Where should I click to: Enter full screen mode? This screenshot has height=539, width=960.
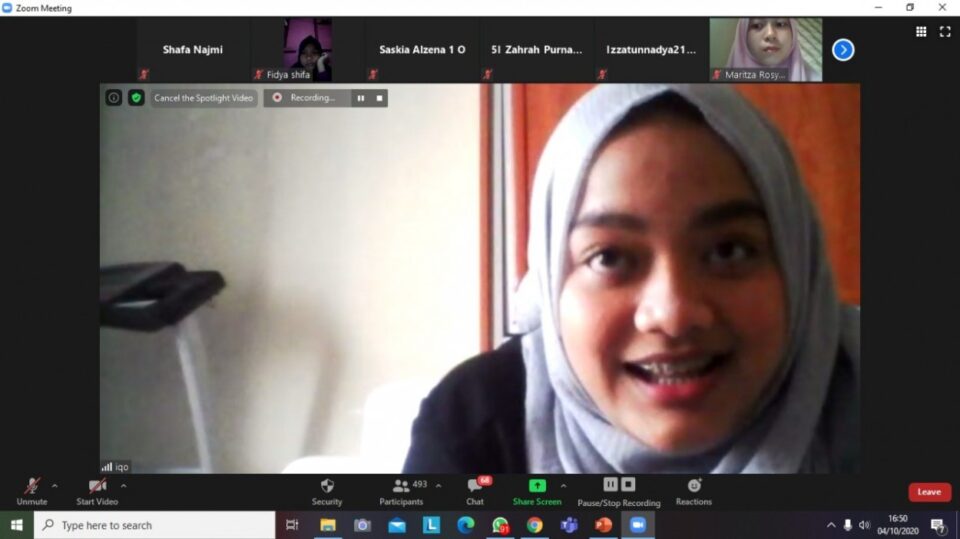945,31
